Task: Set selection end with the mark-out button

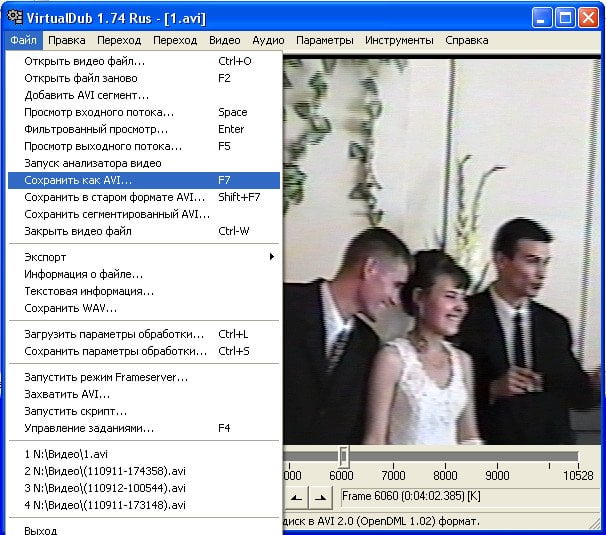Action: pos(320,496)
